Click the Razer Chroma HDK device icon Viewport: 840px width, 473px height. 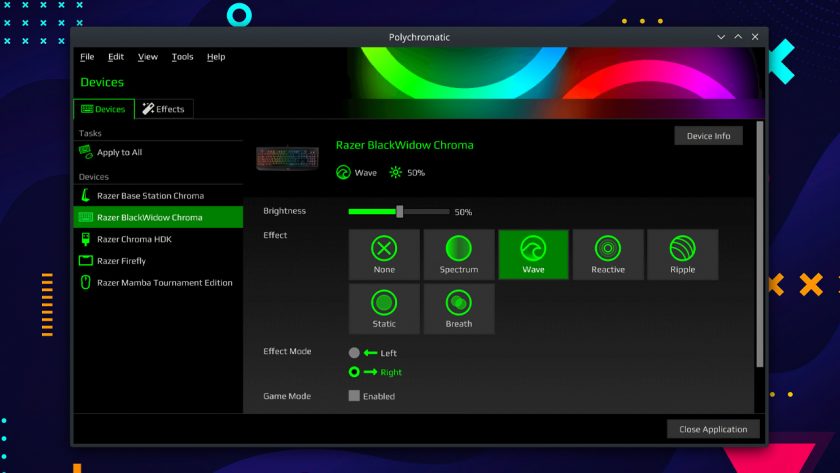tap(85, 239)
